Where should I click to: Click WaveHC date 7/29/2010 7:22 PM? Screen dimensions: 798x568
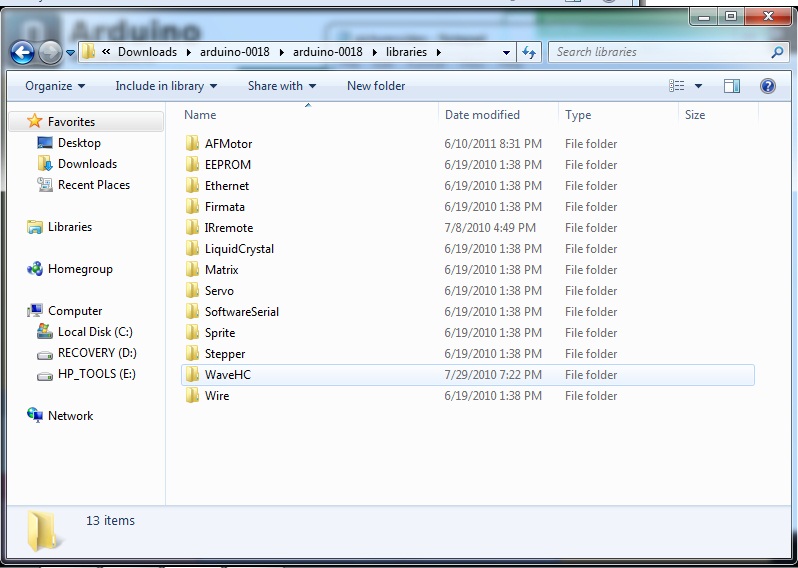(493, 375)
